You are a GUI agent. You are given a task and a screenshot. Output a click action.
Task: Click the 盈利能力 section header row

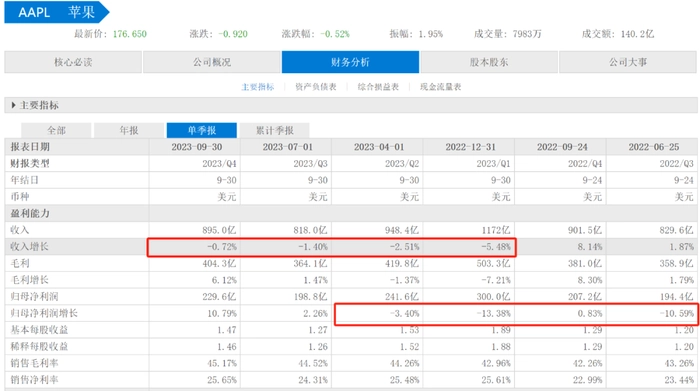tap(351, 213)
